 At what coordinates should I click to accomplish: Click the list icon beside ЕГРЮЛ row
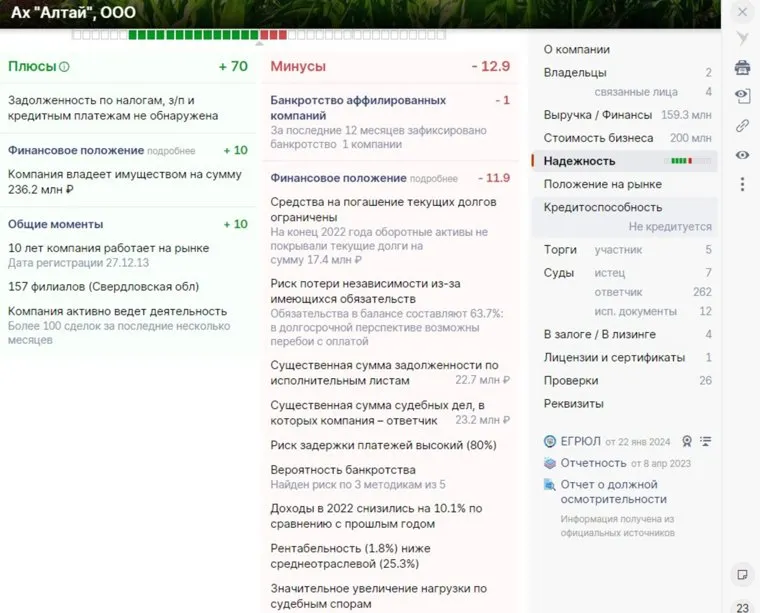tap(706, 441)
